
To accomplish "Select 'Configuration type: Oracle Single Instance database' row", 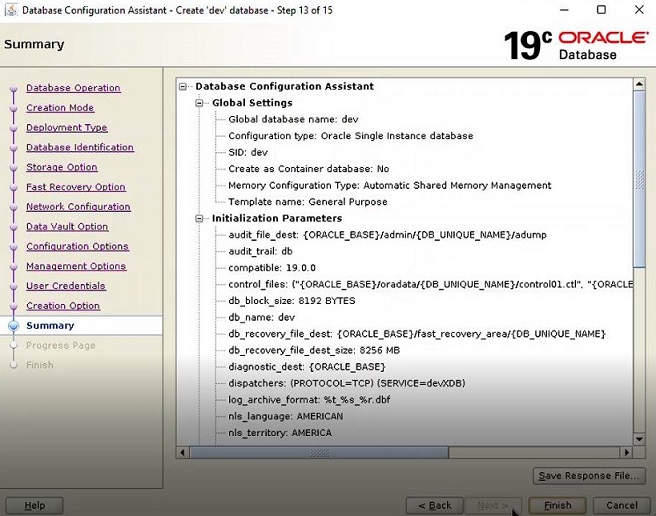I will 351,136.
